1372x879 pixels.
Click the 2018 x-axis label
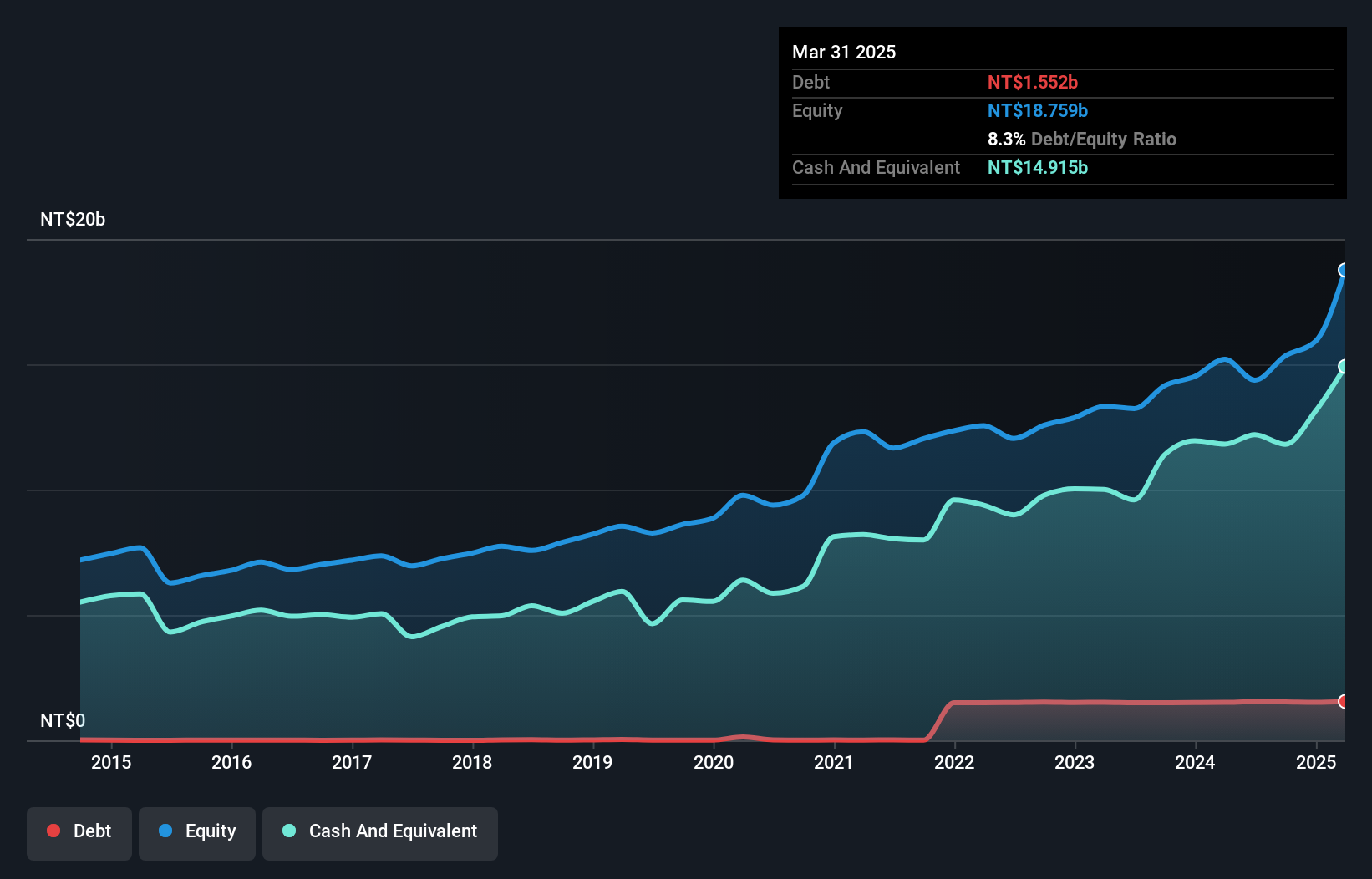click(472, 762)
